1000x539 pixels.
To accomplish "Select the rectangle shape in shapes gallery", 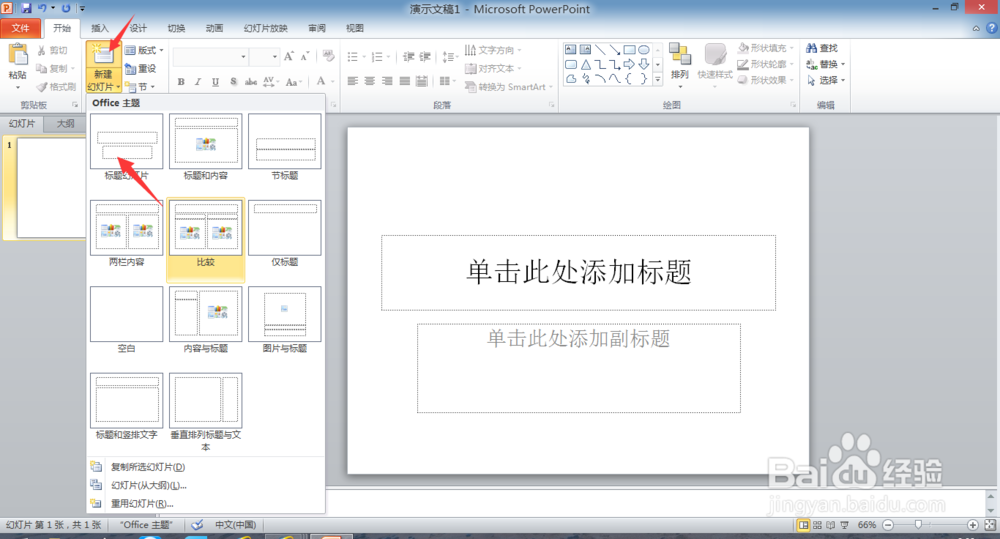I will 629,50.
